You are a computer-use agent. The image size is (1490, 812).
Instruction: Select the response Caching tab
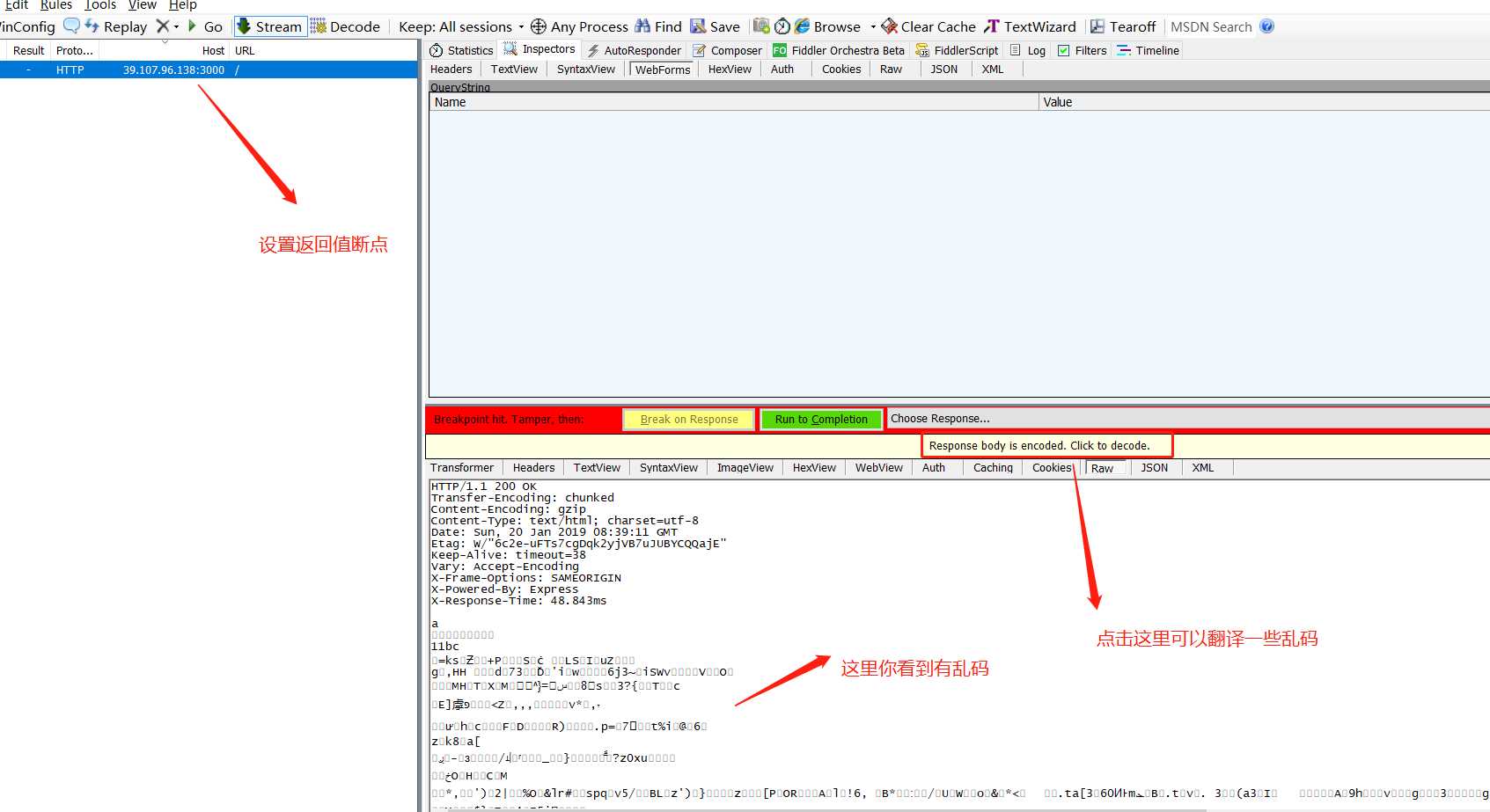click(x=993, y=468)
